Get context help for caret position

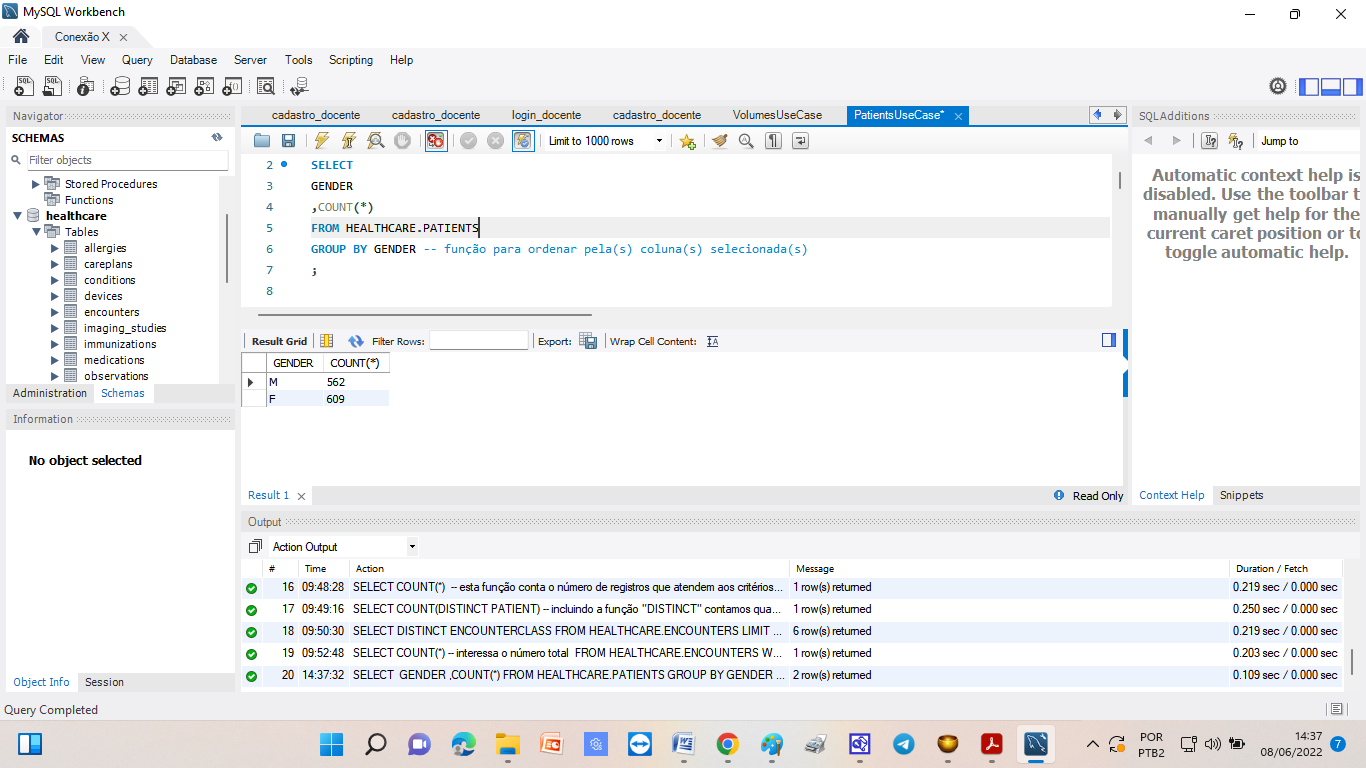[1209, 141]
